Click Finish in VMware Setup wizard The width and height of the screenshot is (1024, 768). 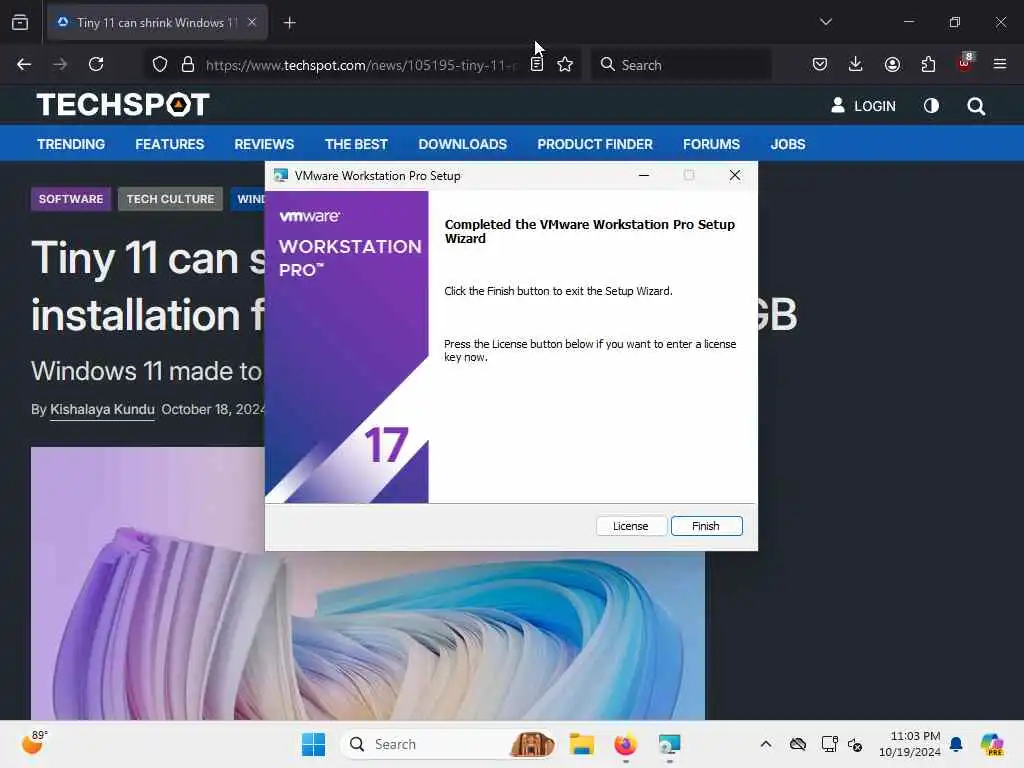(706, 526)
